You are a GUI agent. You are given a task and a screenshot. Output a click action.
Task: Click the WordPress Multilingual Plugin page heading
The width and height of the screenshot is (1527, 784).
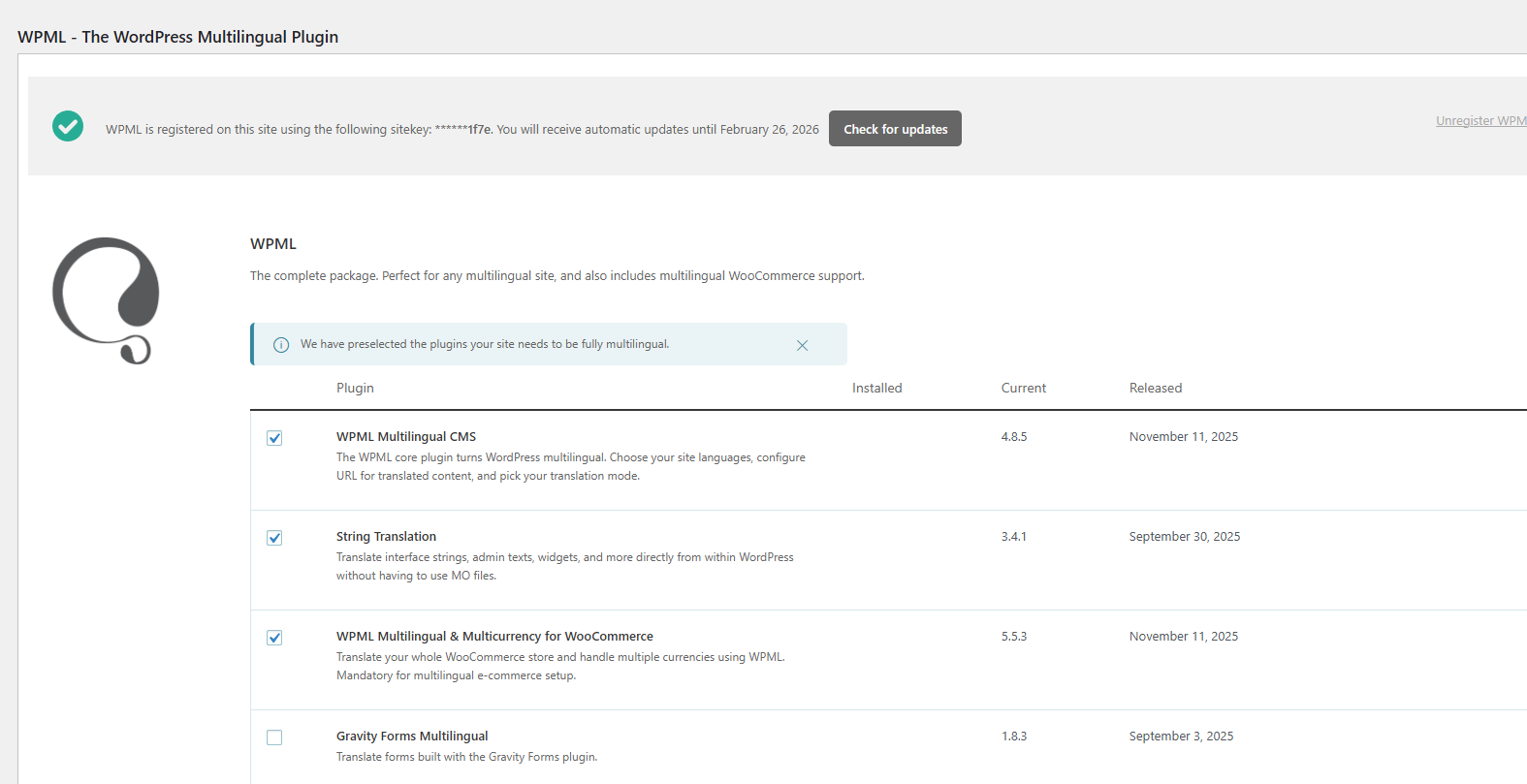[178, 37]
